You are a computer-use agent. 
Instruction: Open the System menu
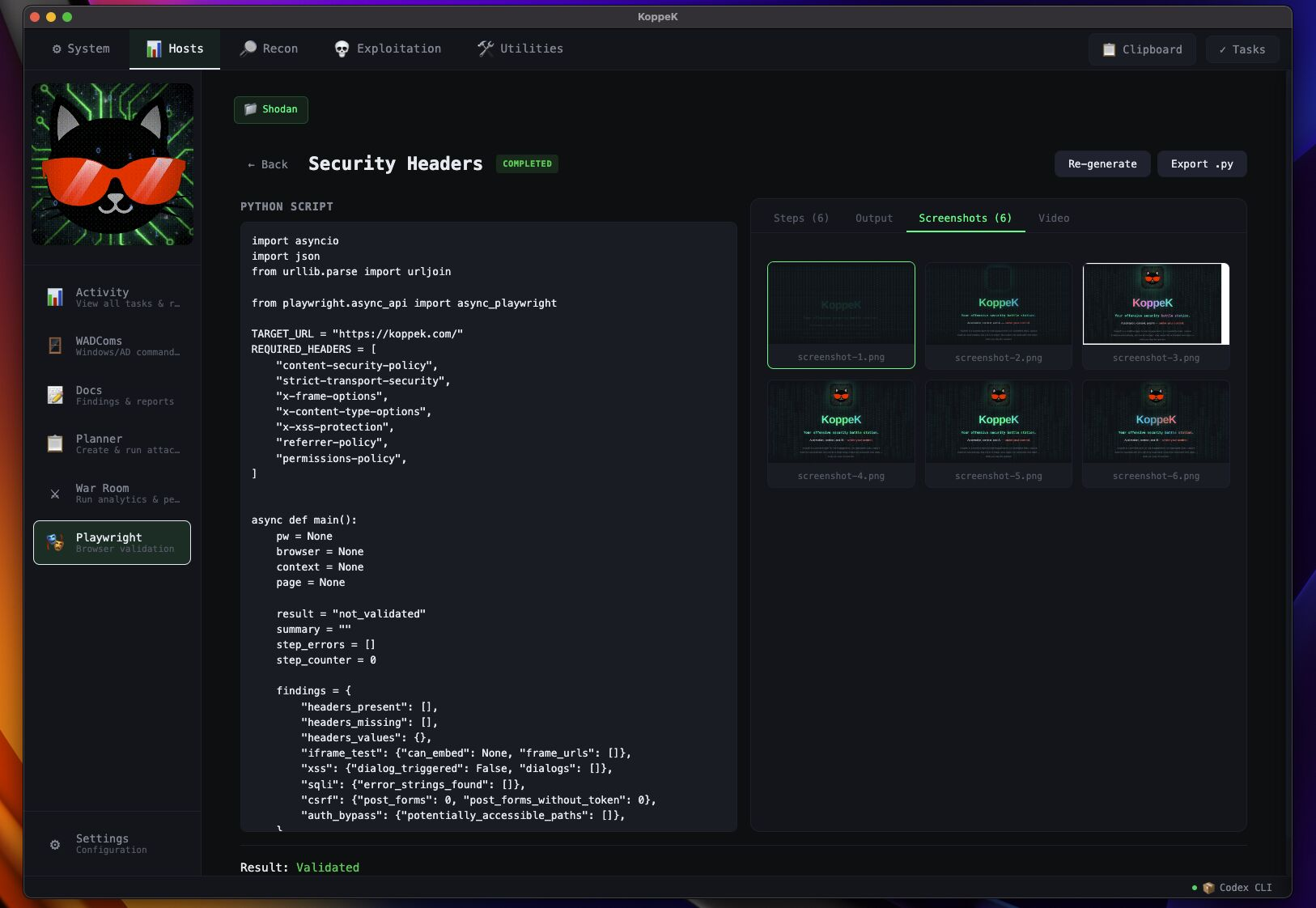[80, 49]
